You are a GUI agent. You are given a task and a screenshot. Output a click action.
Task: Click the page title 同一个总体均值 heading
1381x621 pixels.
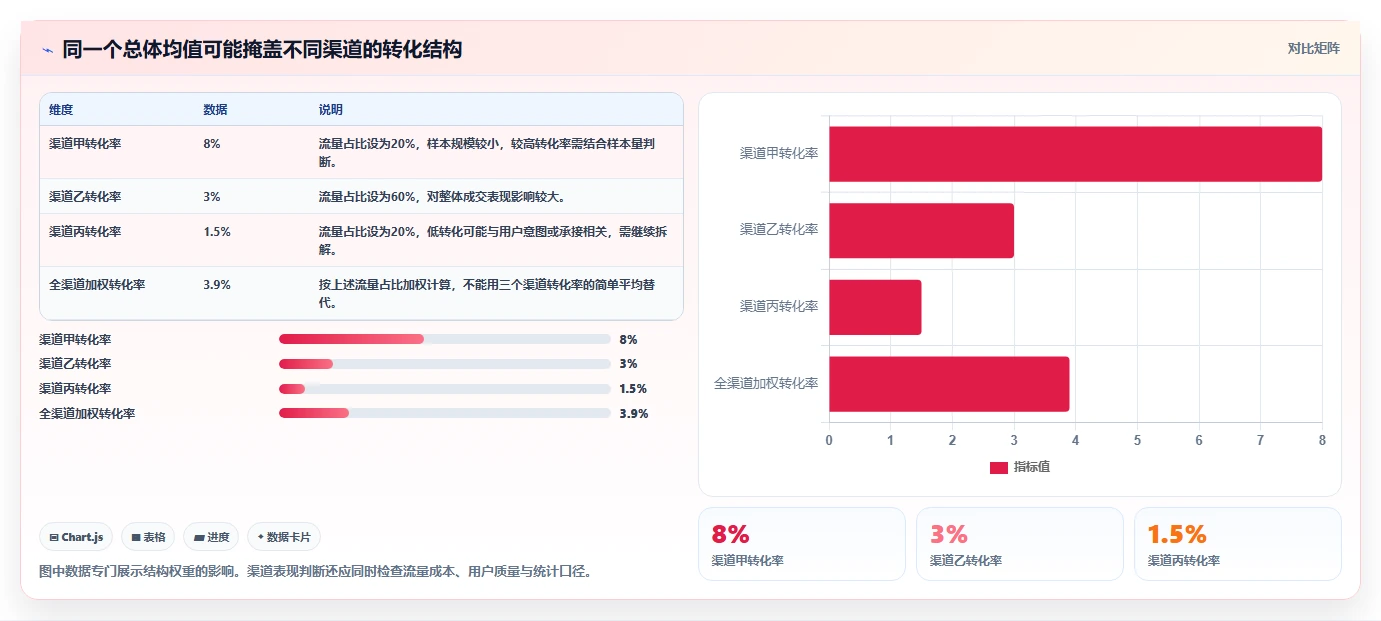point(262,49)
